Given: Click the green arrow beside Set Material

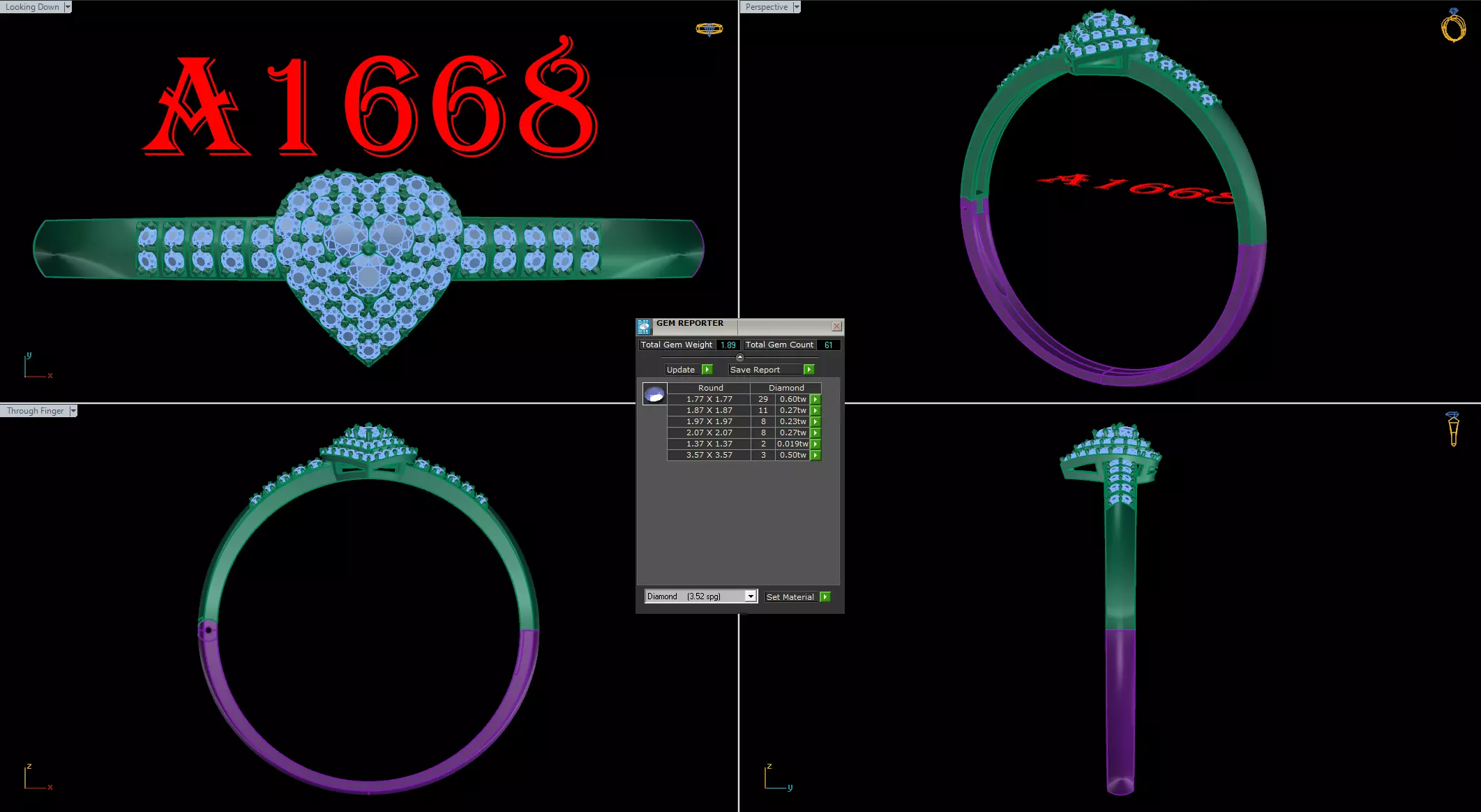Looking at the screenshot, I should click(x=825, y=596).
